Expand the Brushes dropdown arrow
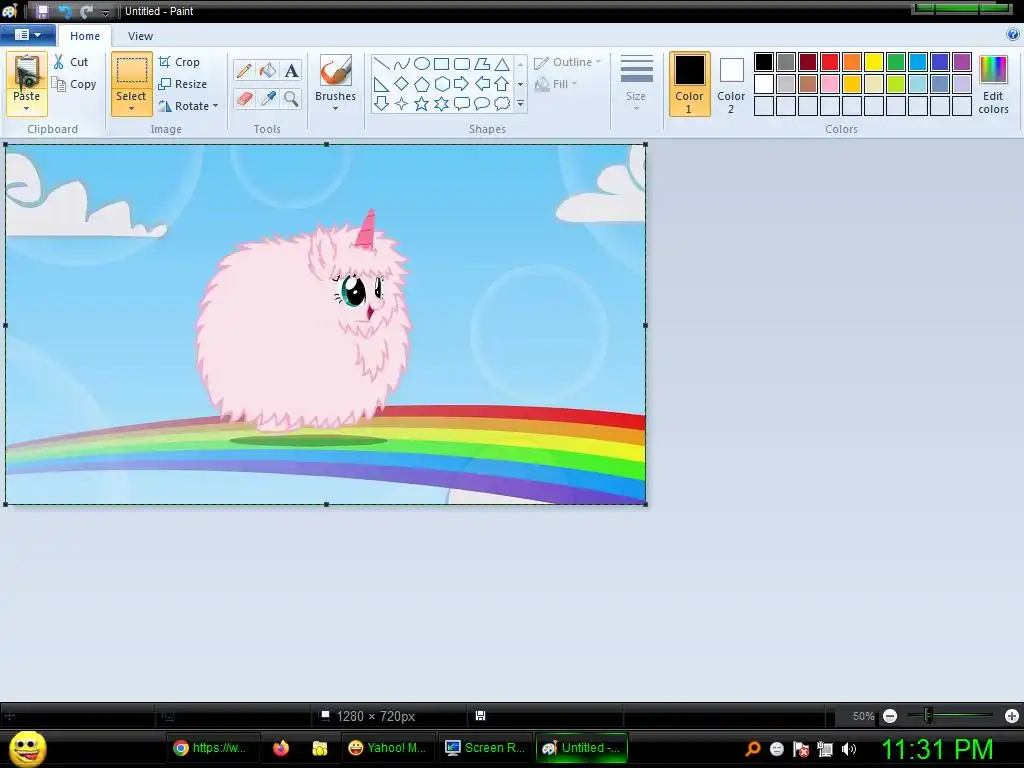The width and height of the screenshot is (1024, 768). (336, 108)
